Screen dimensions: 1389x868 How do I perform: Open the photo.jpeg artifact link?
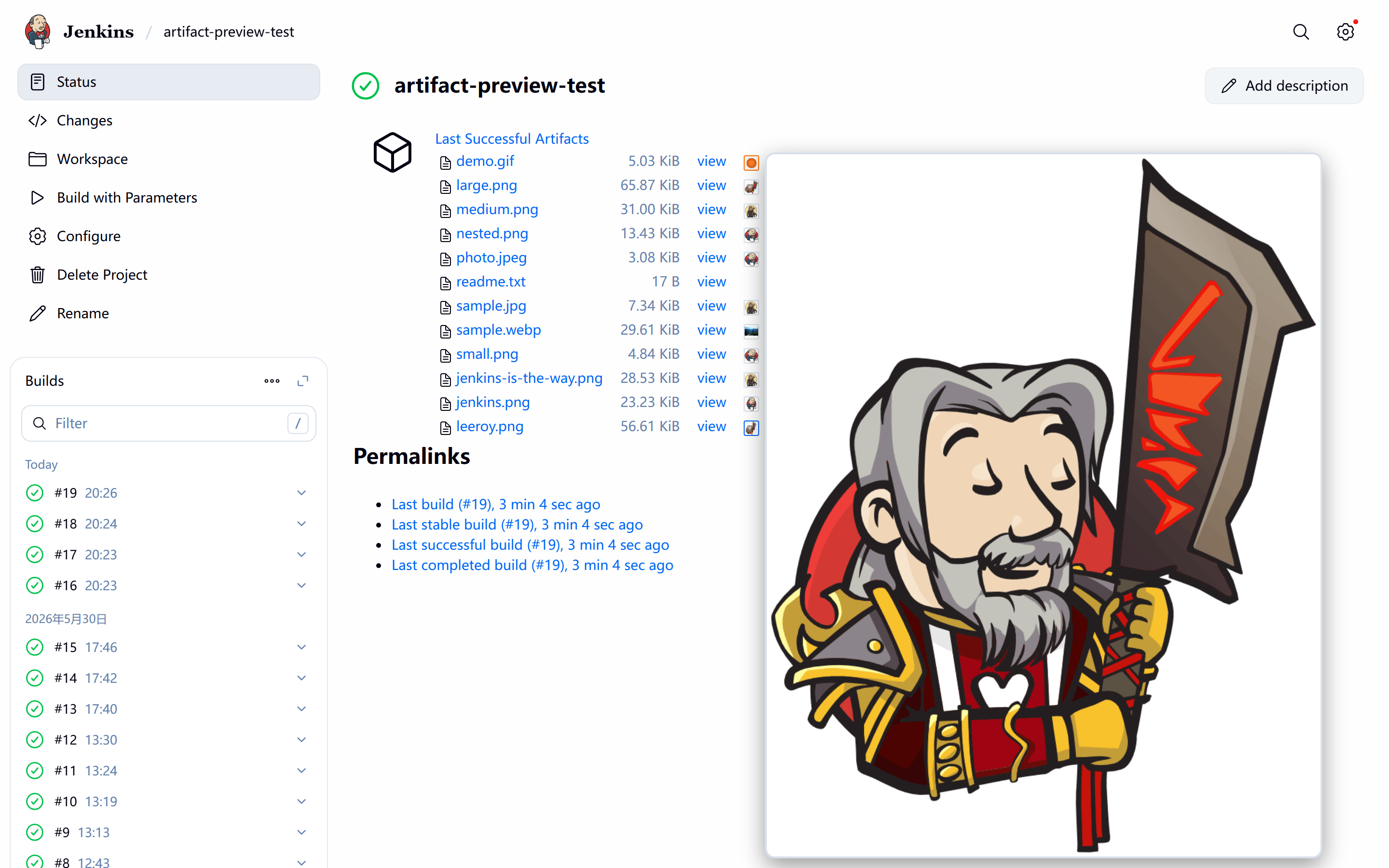[x=491, y=258]
